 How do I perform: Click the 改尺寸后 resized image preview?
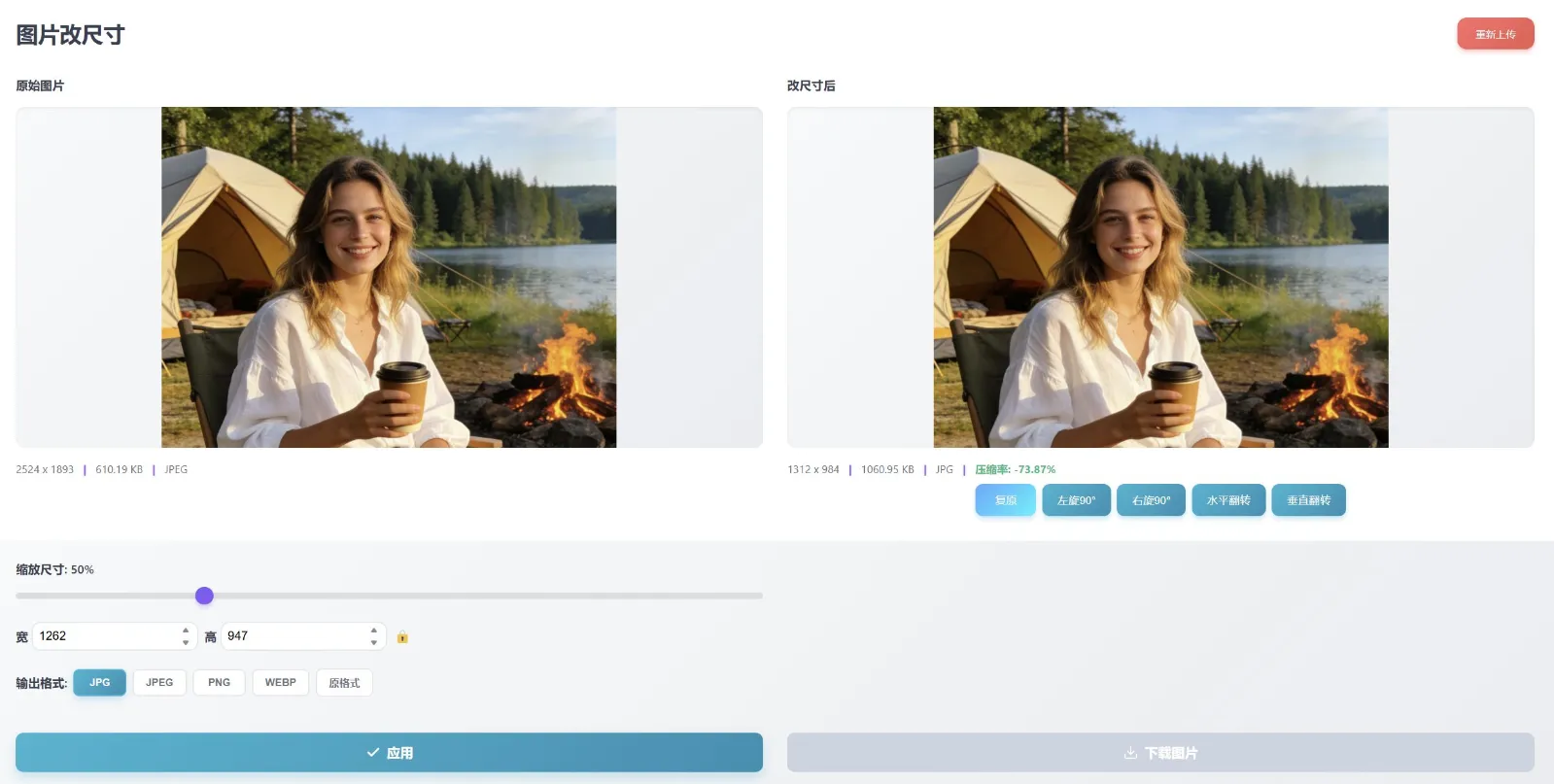point(1160,277)
